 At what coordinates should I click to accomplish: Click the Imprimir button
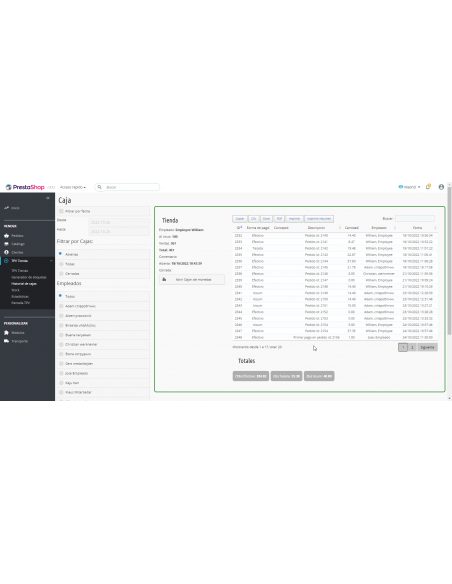coord(294,219)
